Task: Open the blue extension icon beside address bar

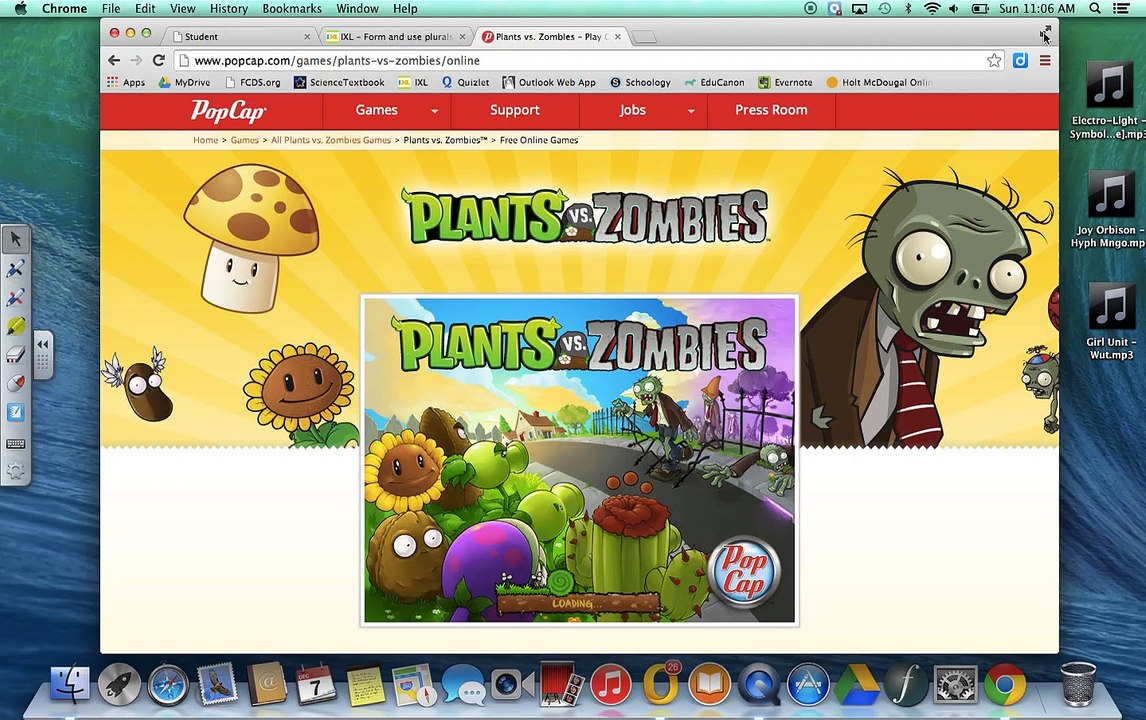Action: tap(1020, 61)
